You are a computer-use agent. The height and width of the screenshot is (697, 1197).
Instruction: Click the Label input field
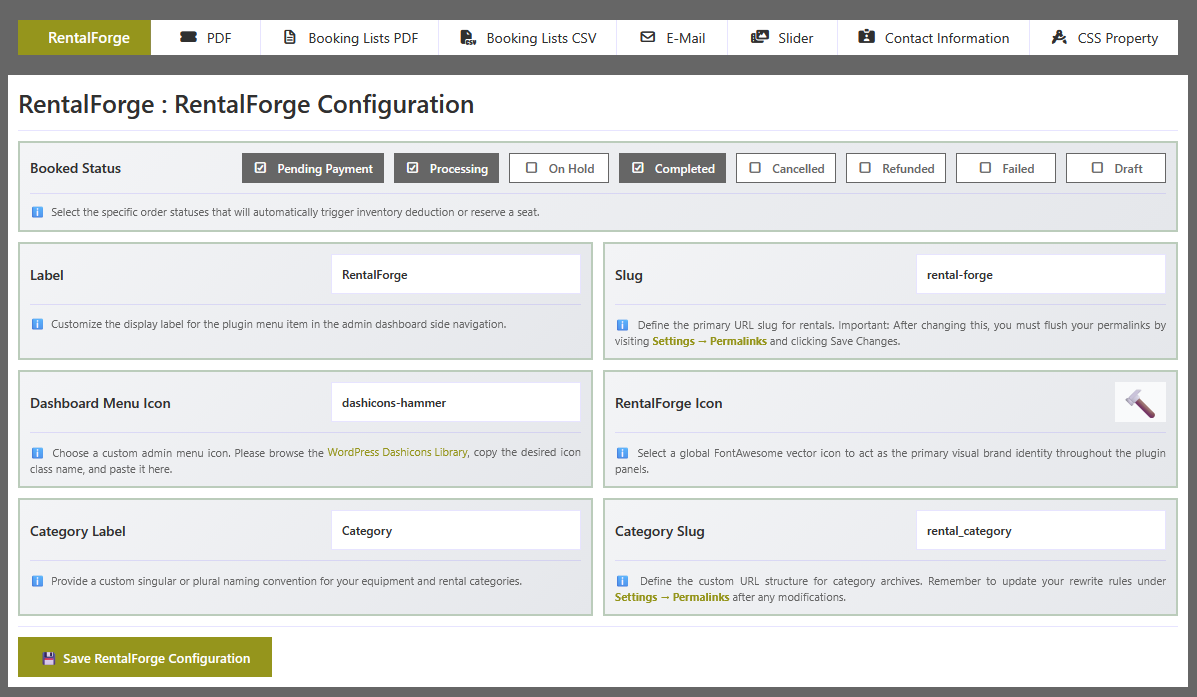tap(456, 274)
